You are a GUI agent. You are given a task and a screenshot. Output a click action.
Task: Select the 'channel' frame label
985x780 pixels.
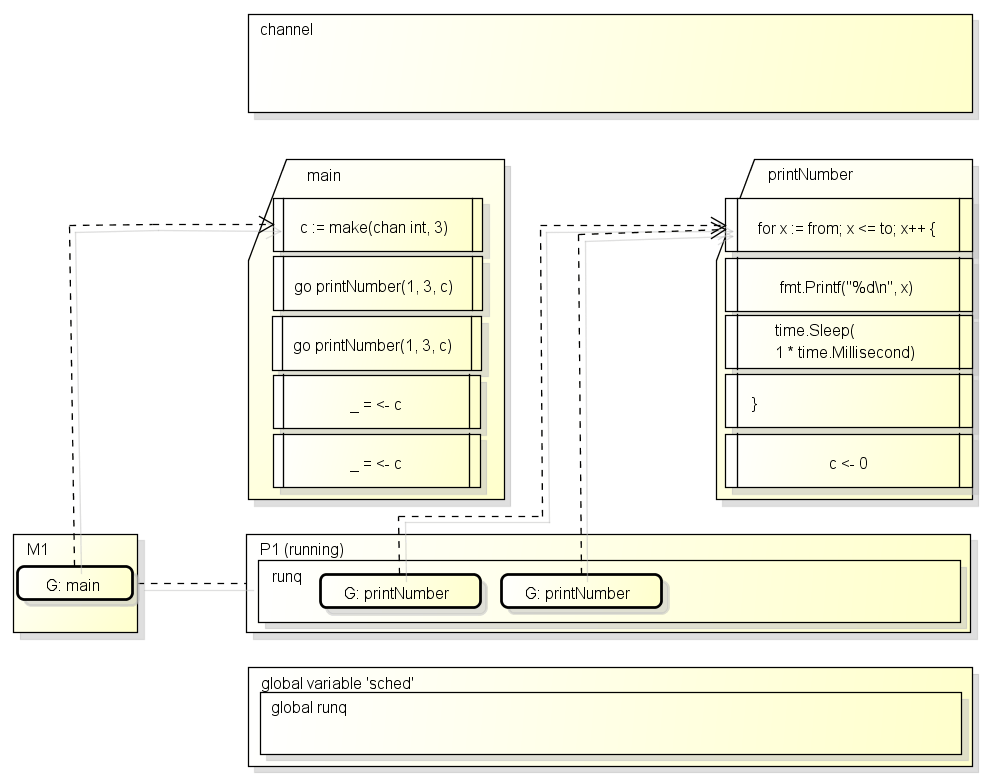pyautogui.click(x=286, y=30)
